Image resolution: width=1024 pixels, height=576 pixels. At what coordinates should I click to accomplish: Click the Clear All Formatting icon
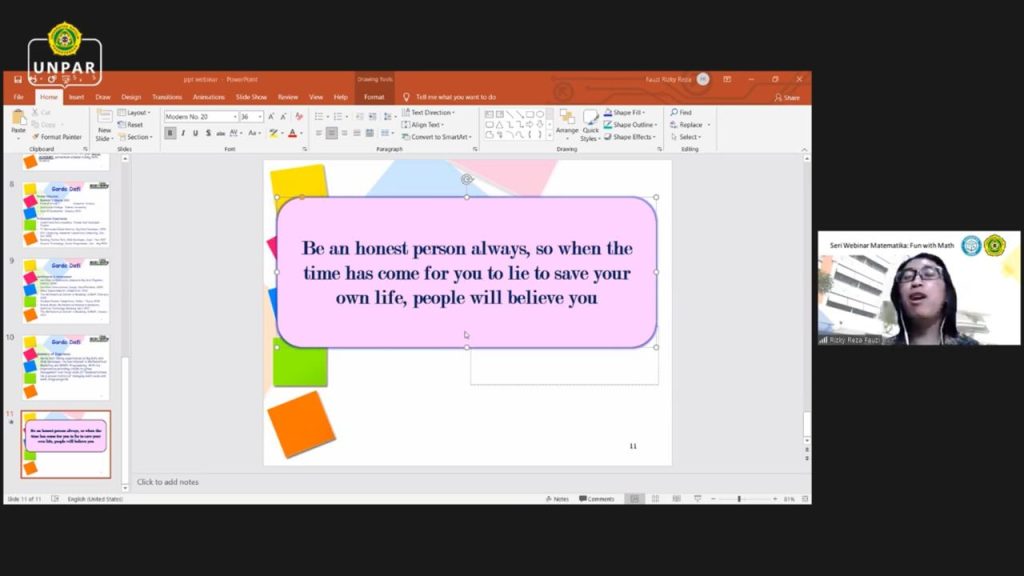pyautogui.click(x=298, y=117)
